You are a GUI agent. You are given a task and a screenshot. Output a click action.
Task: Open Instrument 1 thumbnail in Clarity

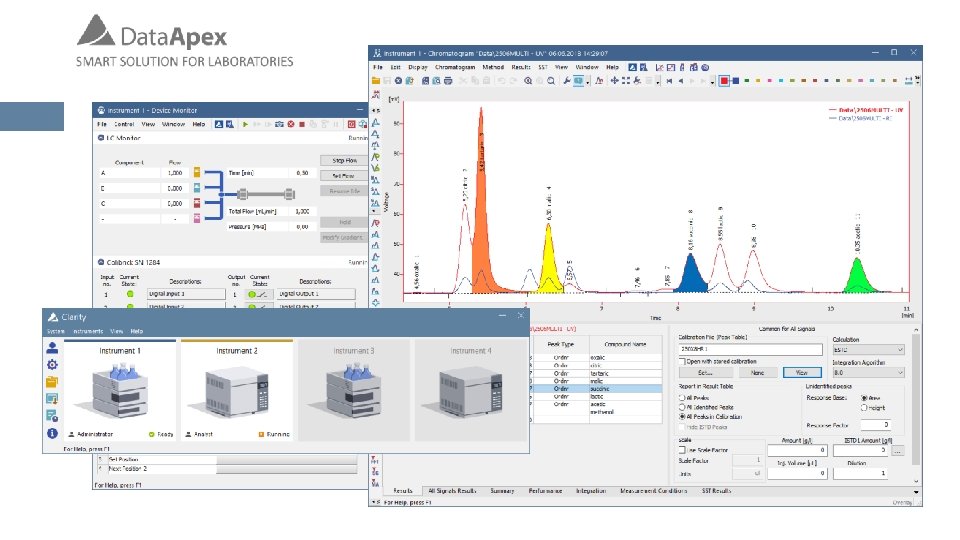coord(120,390)
